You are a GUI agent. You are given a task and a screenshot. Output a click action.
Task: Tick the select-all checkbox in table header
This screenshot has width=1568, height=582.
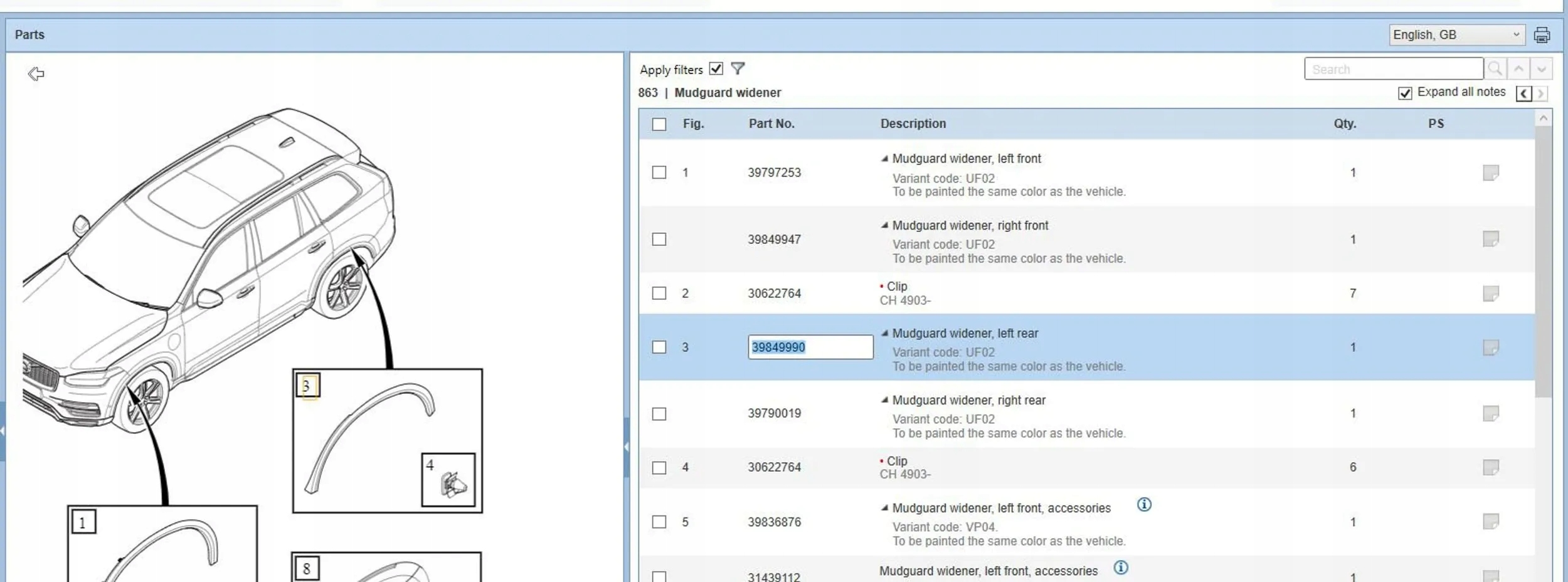(x=659, y=124)
